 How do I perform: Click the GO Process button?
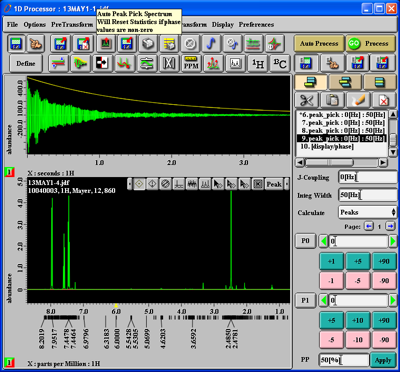[x=370, y=44]
